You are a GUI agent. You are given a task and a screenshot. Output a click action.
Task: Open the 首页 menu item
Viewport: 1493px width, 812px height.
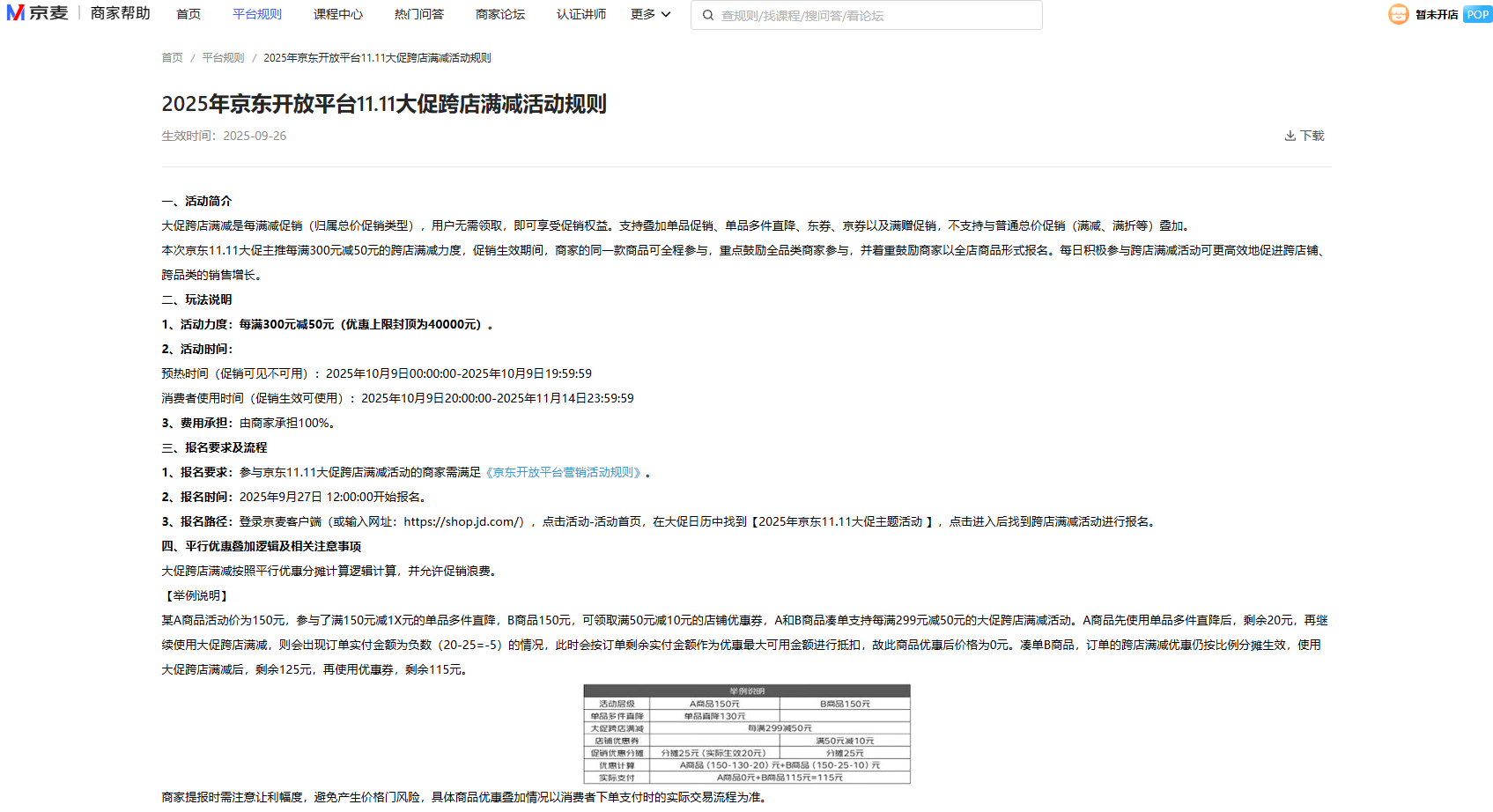click(188, 14)
